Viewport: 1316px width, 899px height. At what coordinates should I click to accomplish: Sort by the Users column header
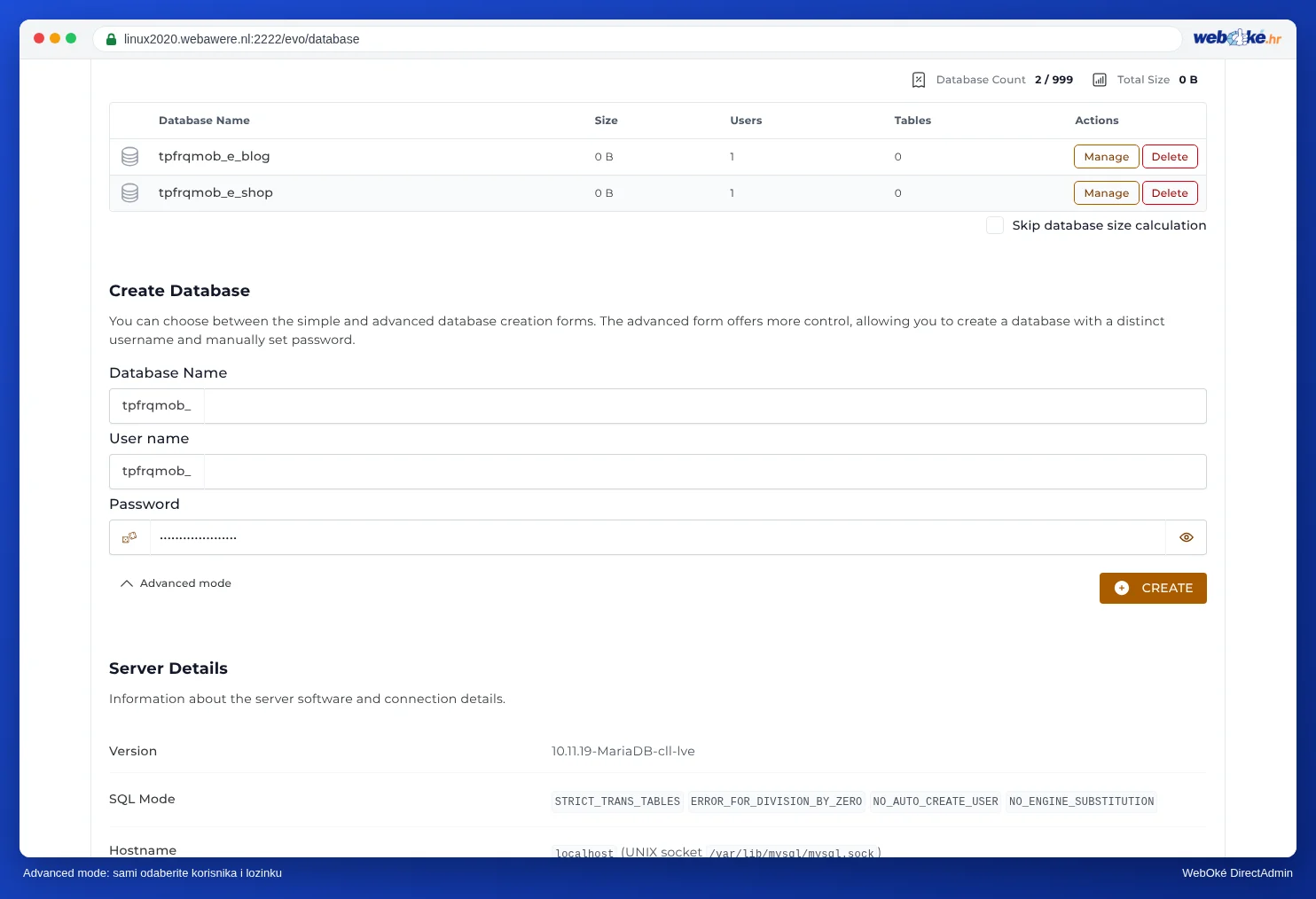[x=746, y=121]
